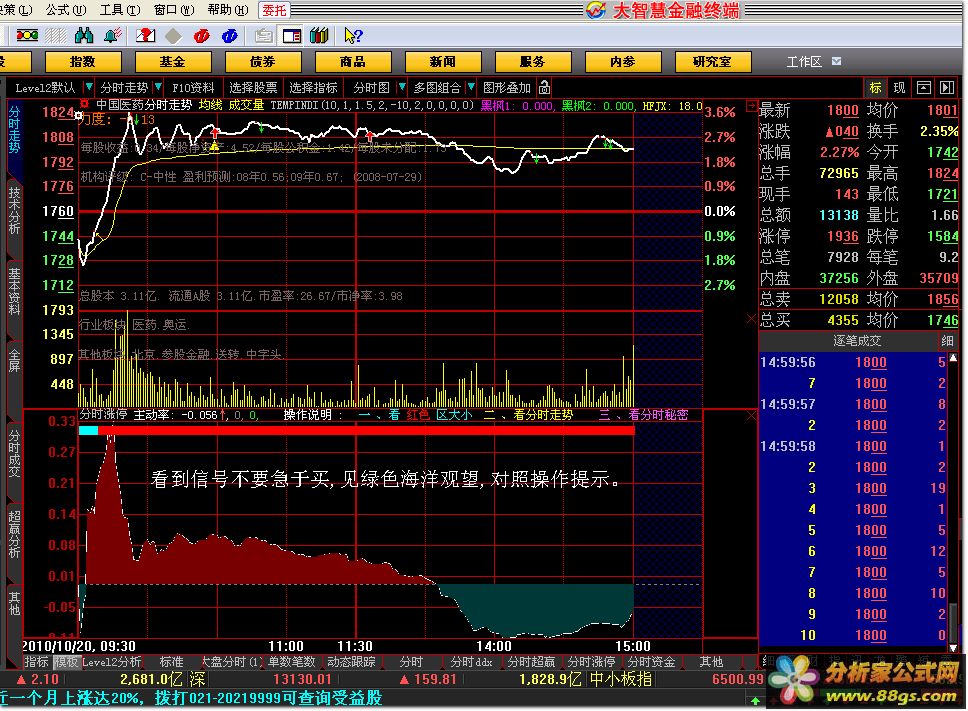The height and width of the screenshot is (711, 968).
Task: Click the gear icon near price 1824
Action: coord(79,115)
